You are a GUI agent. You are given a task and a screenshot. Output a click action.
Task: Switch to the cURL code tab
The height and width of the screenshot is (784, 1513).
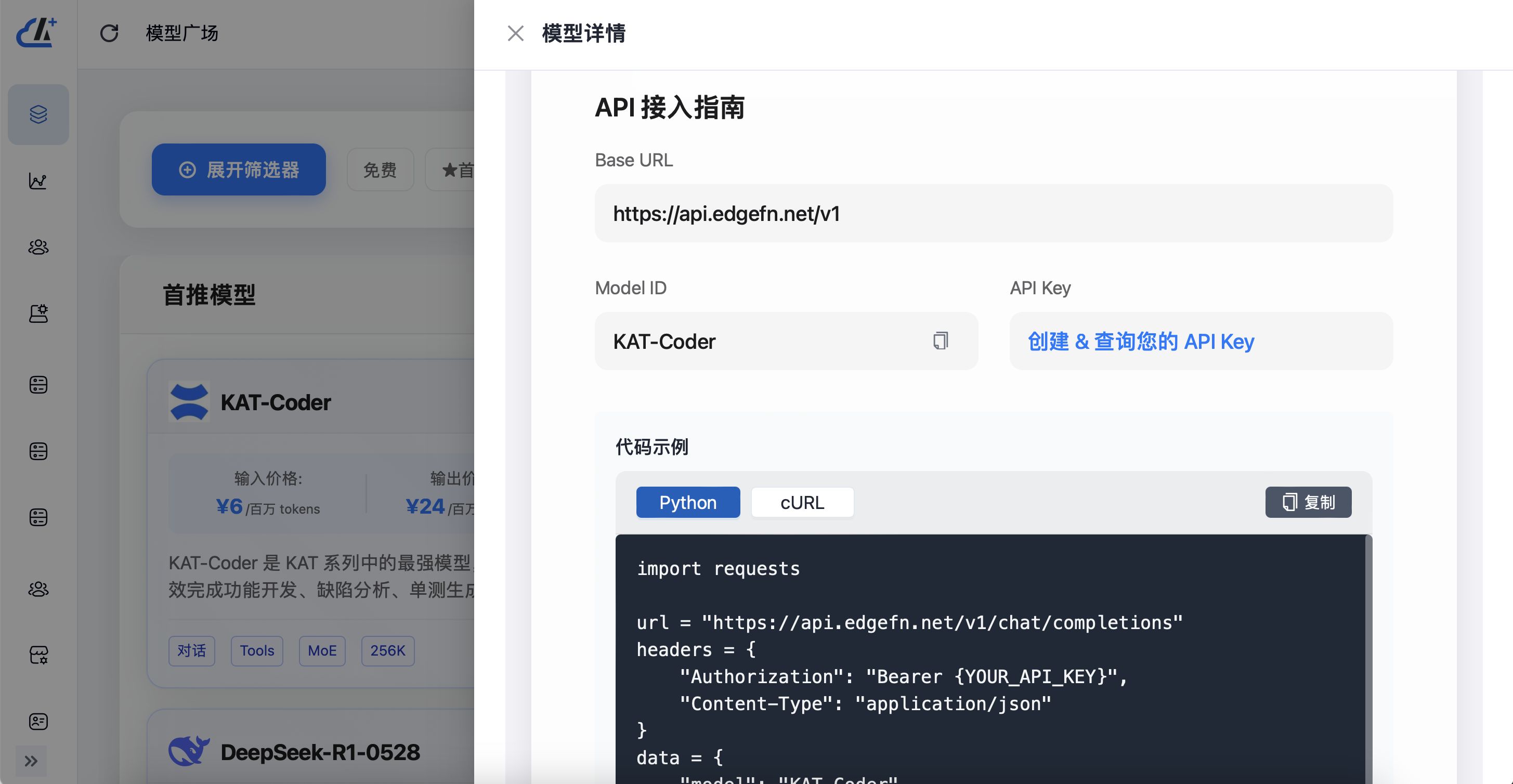802,503
